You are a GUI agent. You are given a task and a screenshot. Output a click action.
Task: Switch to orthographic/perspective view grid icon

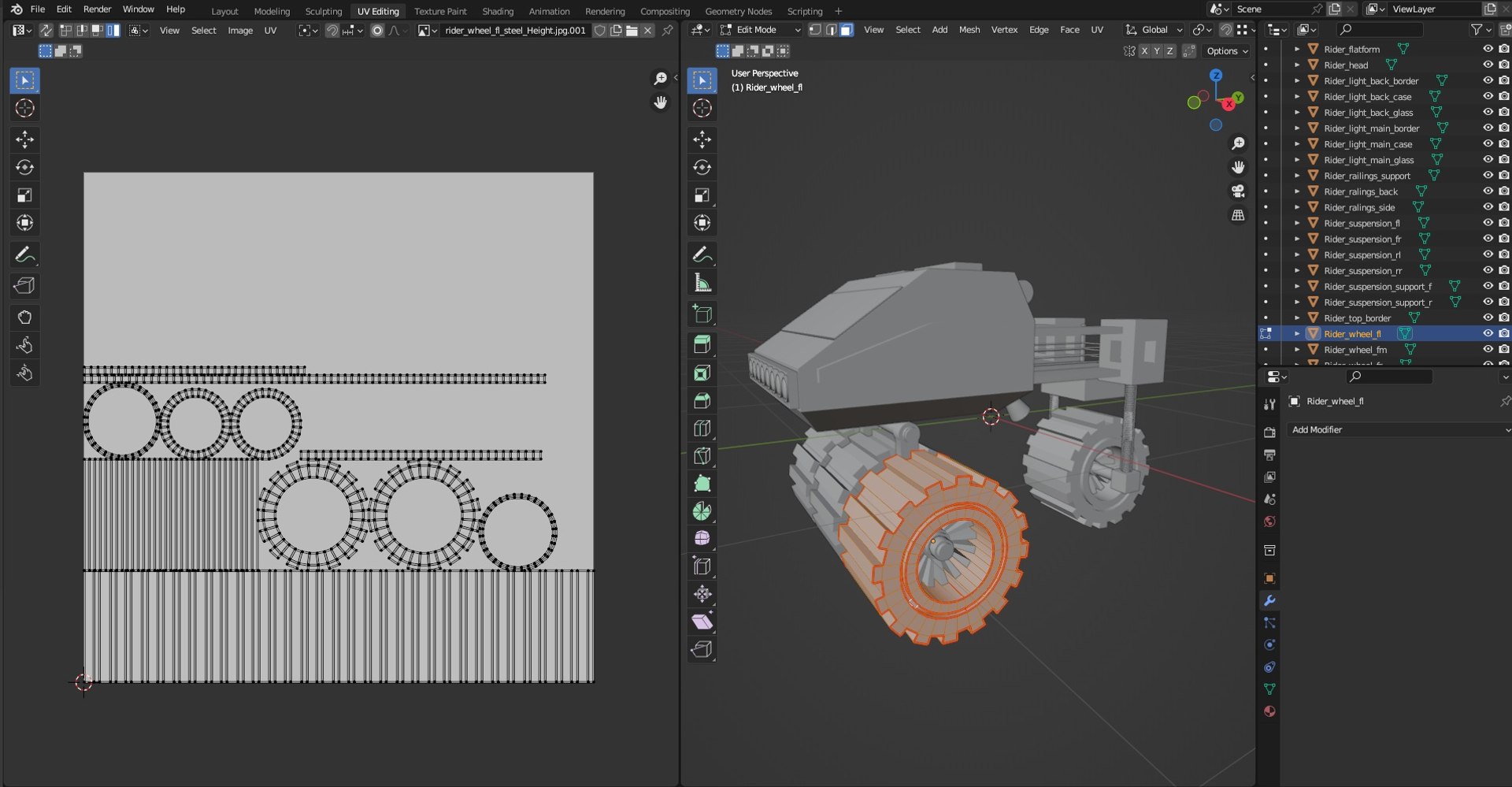tap(1238, 215)
